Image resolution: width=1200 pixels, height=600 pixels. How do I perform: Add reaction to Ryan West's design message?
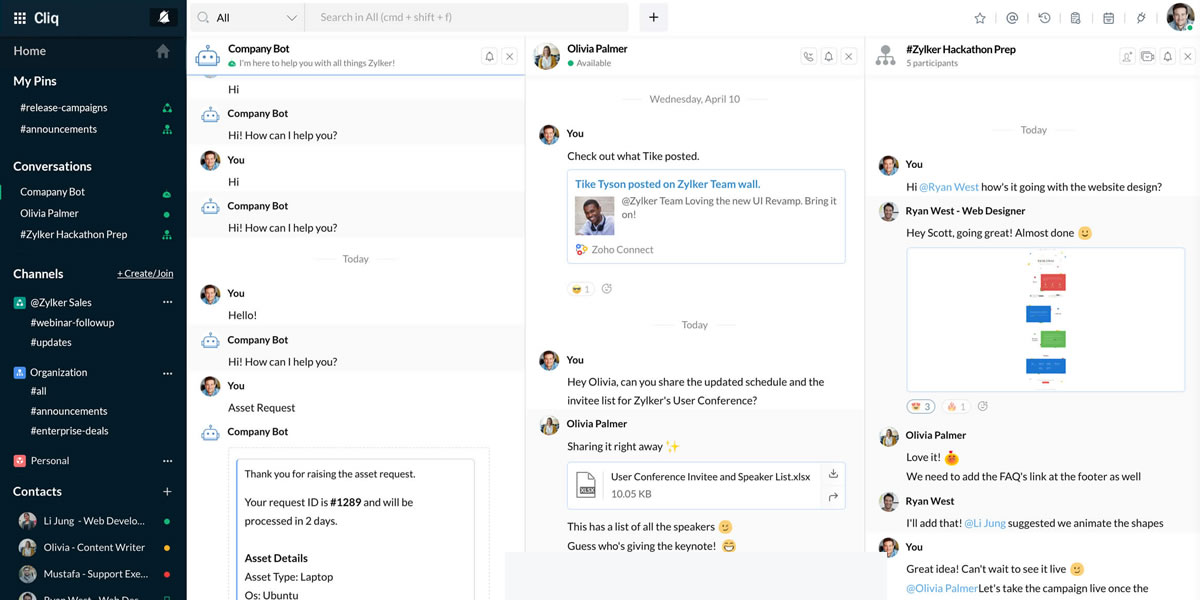983,407
